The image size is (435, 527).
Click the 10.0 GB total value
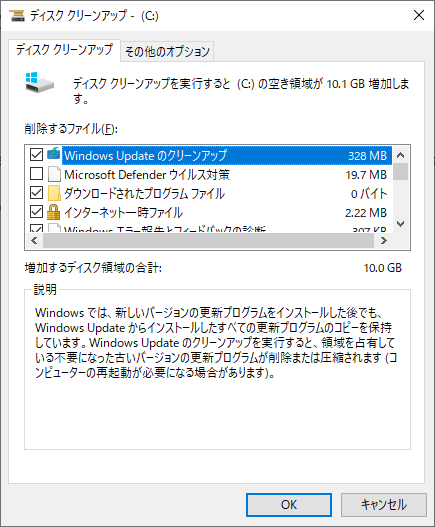(383, 268)
